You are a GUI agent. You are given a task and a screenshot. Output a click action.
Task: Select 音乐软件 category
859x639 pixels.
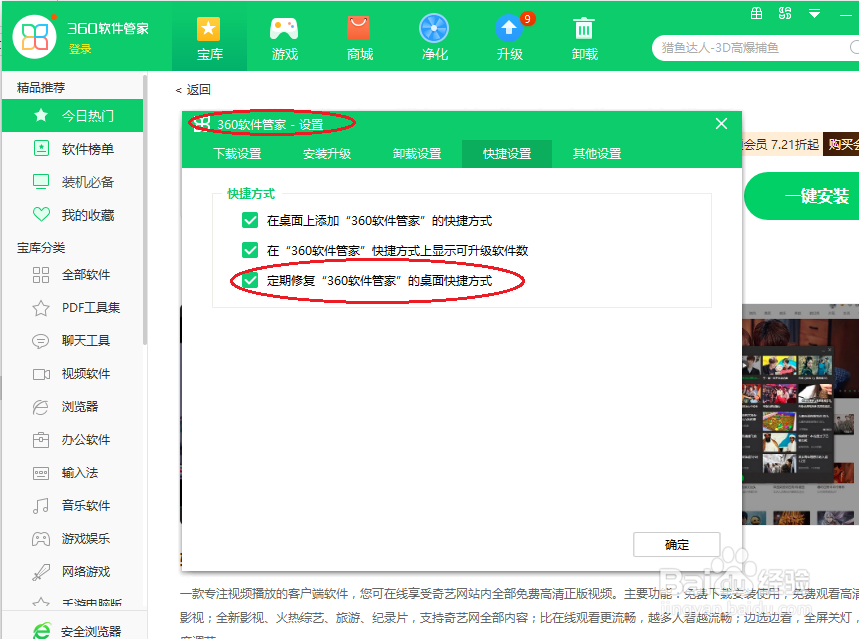pyautogui.click(x=72, y=505)
